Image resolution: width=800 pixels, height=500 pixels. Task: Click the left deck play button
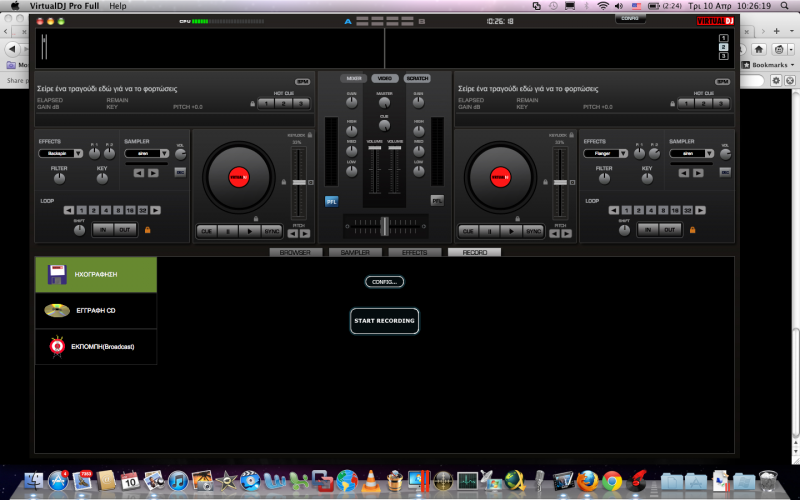click(249, 231)
